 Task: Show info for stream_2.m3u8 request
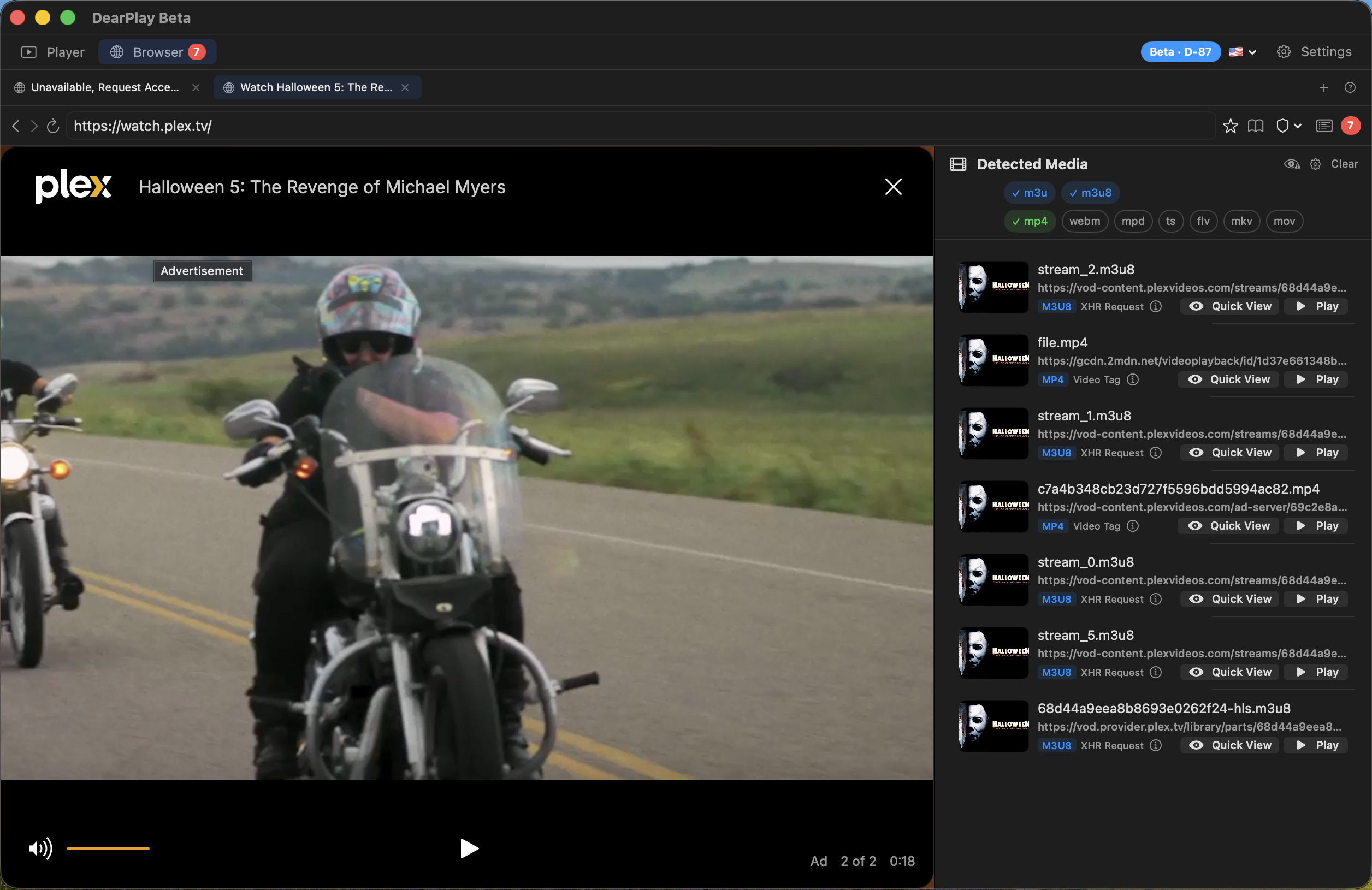[1156, 307]
